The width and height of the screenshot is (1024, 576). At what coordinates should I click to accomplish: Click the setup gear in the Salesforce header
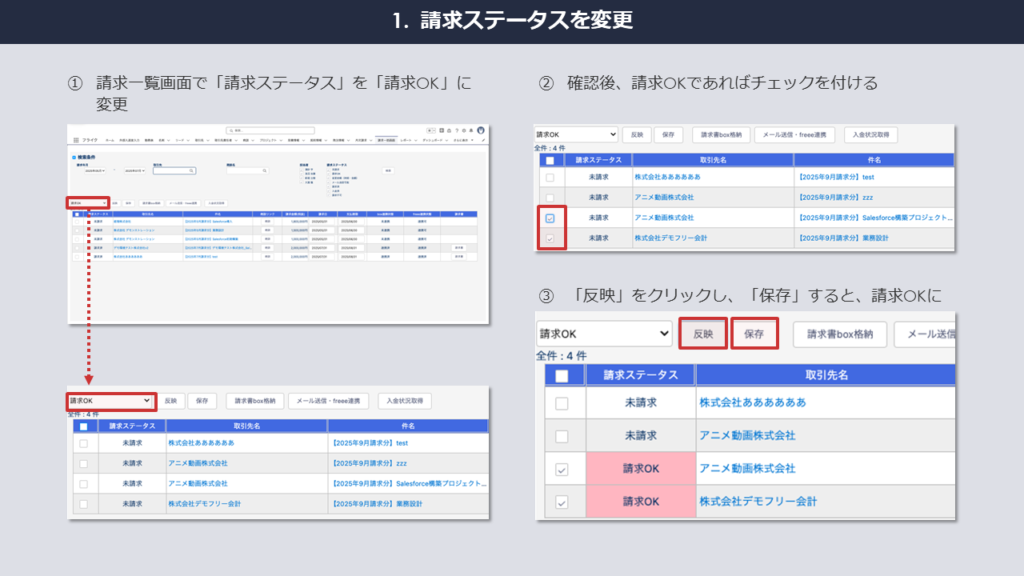(463, 130)
